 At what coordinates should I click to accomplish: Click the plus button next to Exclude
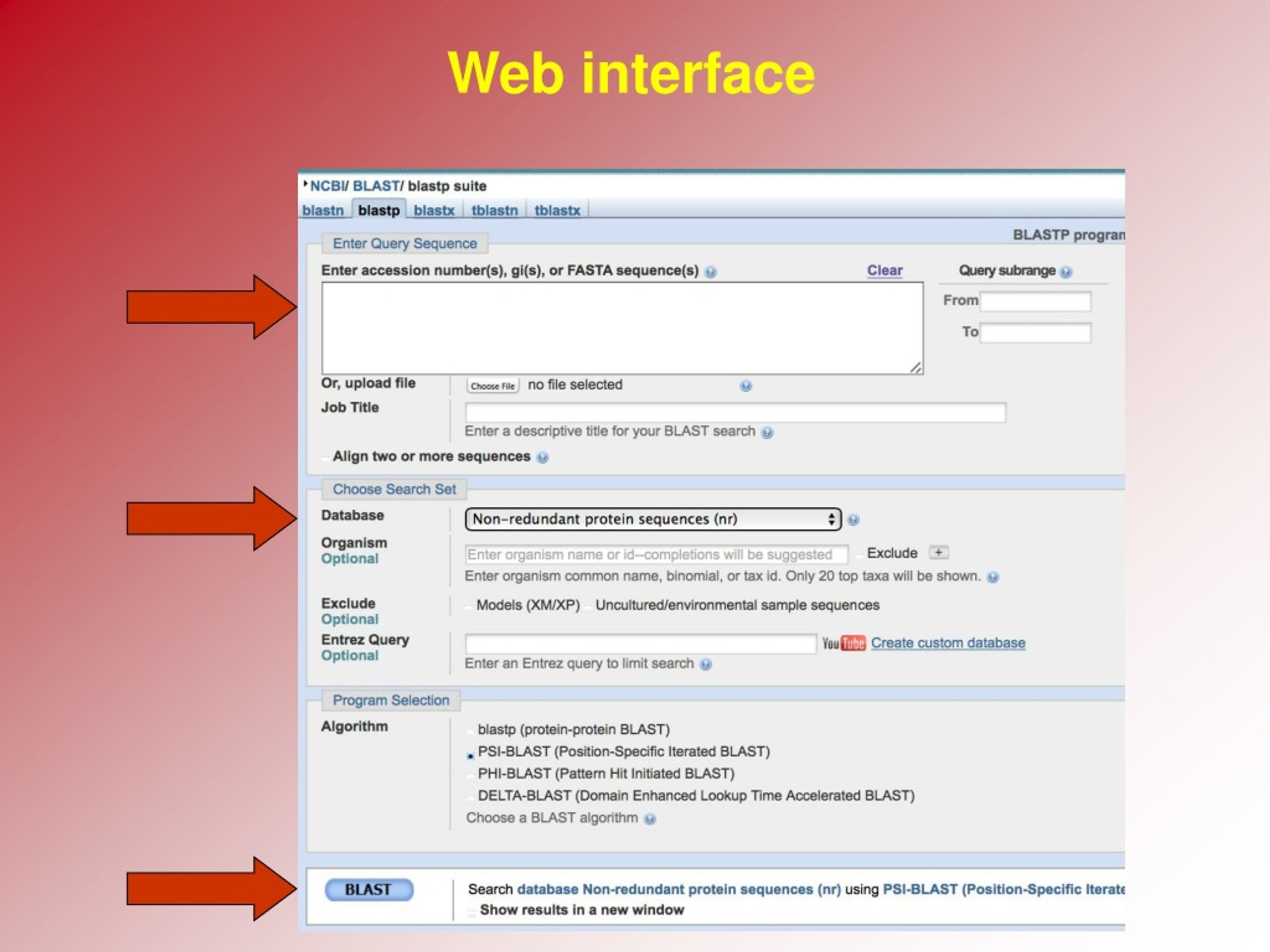pyautogui.click(x=939, y=553)
